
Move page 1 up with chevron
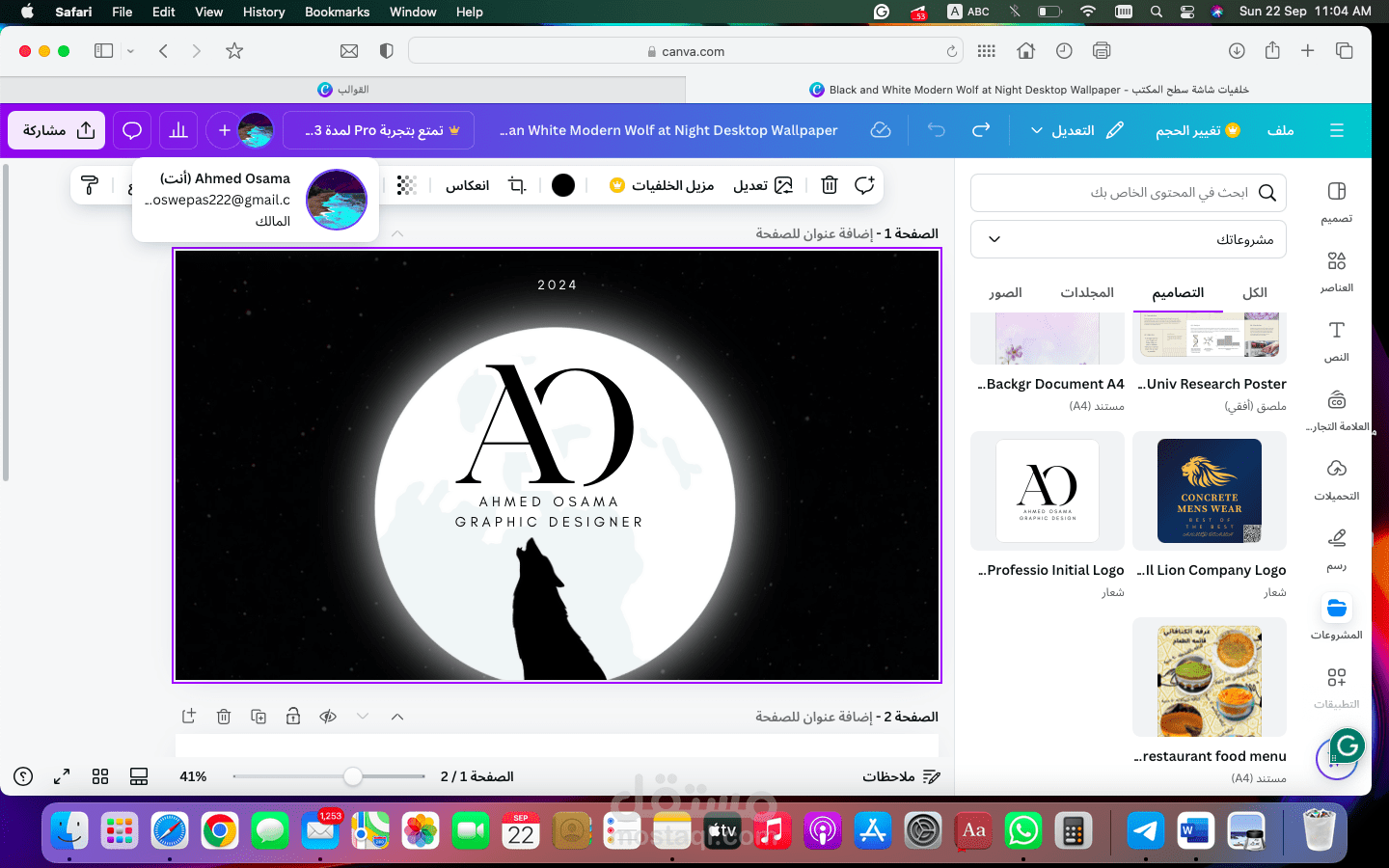pos(397,717)
